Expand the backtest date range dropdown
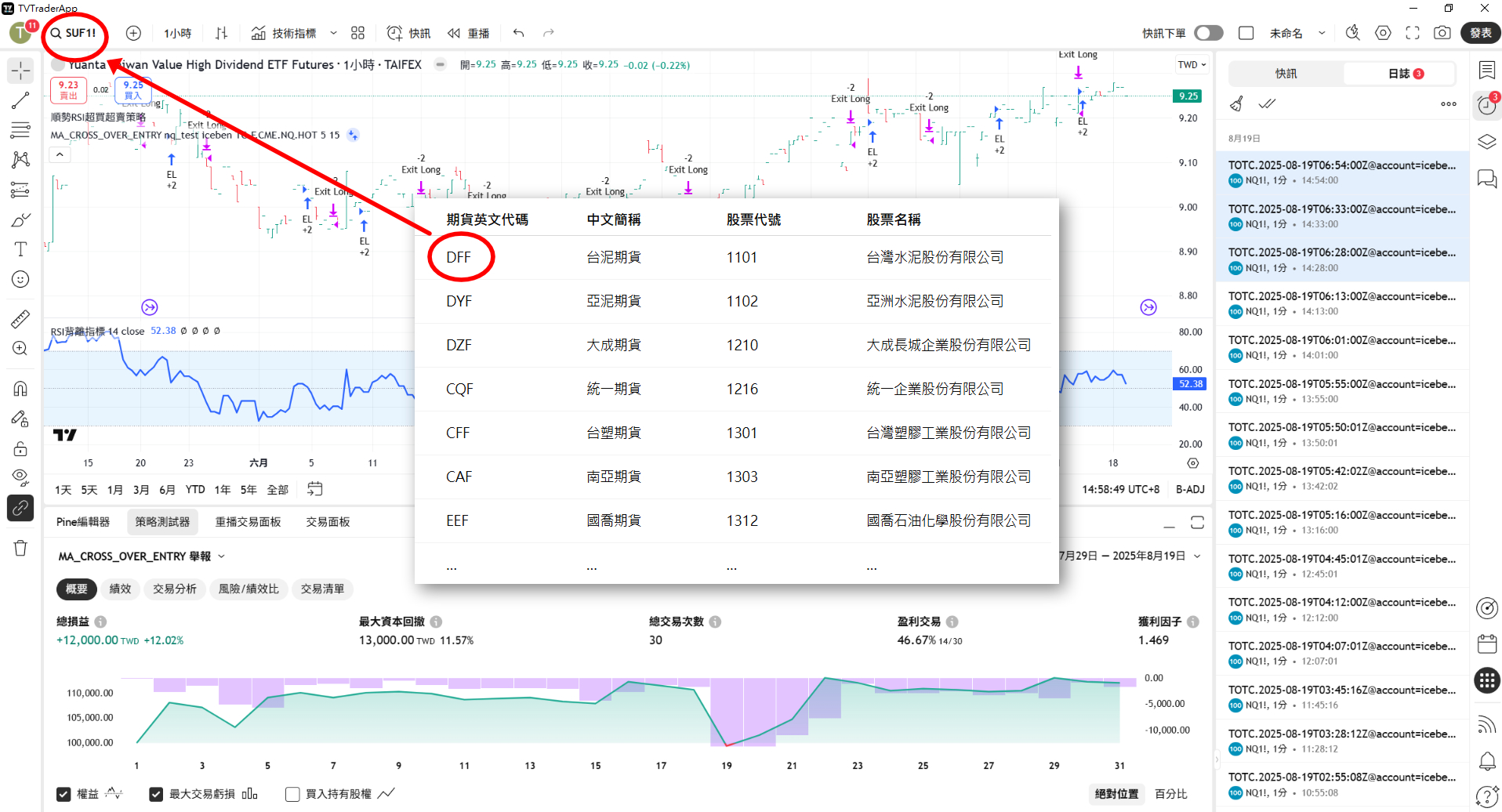 [x=1197, y=556]
